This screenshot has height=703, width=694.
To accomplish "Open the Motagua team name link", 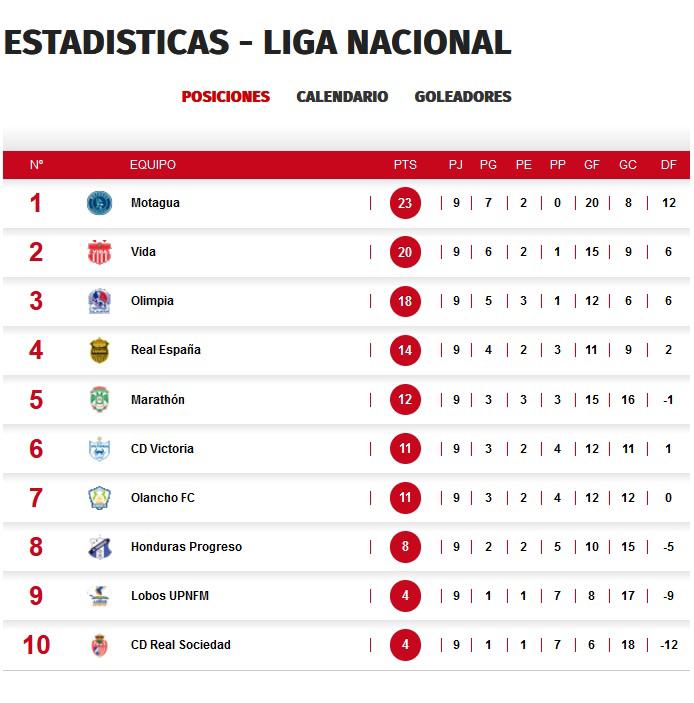I will coord(155,203).
